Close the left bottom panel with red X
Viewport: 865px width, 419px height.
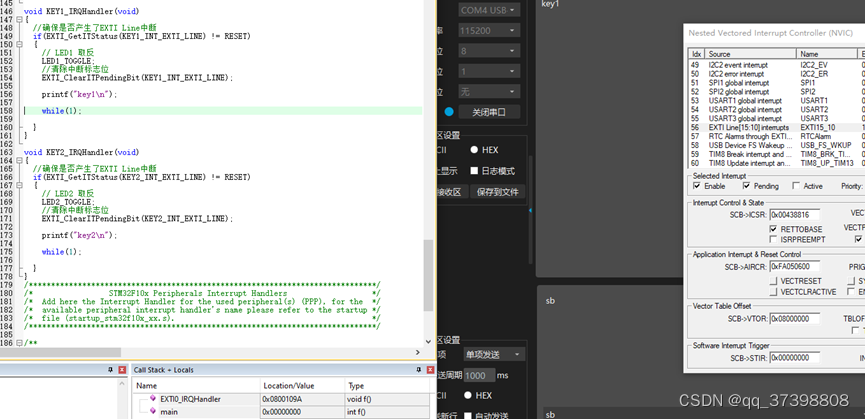click(x=122, y=370)
